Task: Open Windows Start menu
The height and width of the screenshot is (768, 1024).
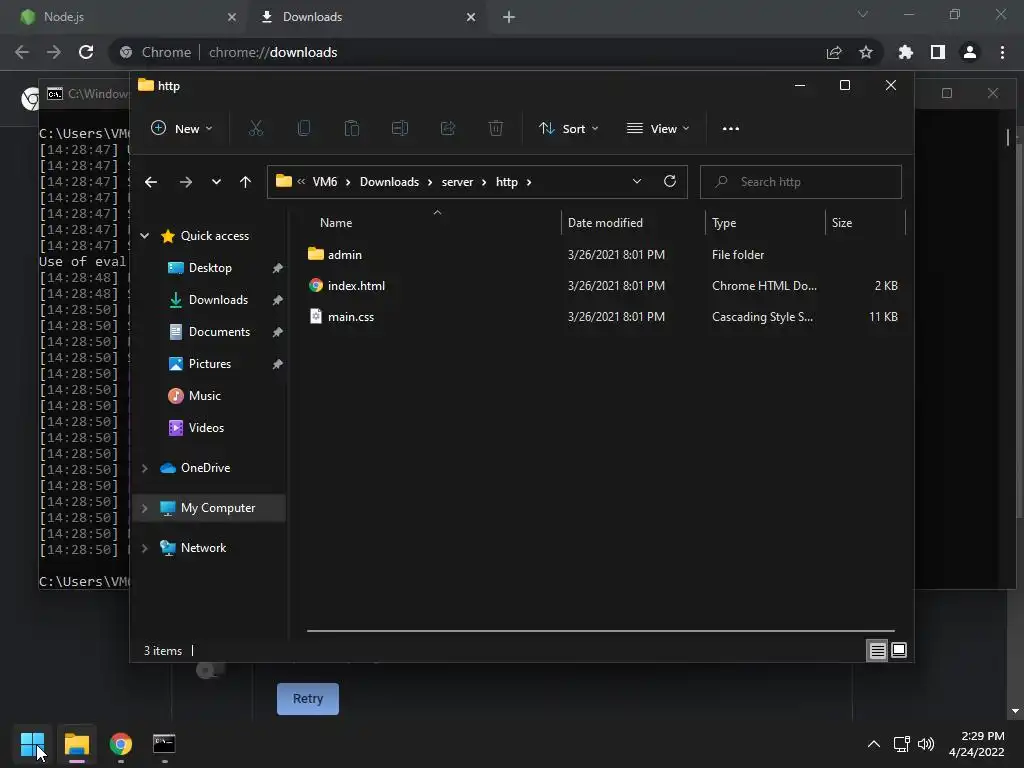Action: click(x=32, y=744)
